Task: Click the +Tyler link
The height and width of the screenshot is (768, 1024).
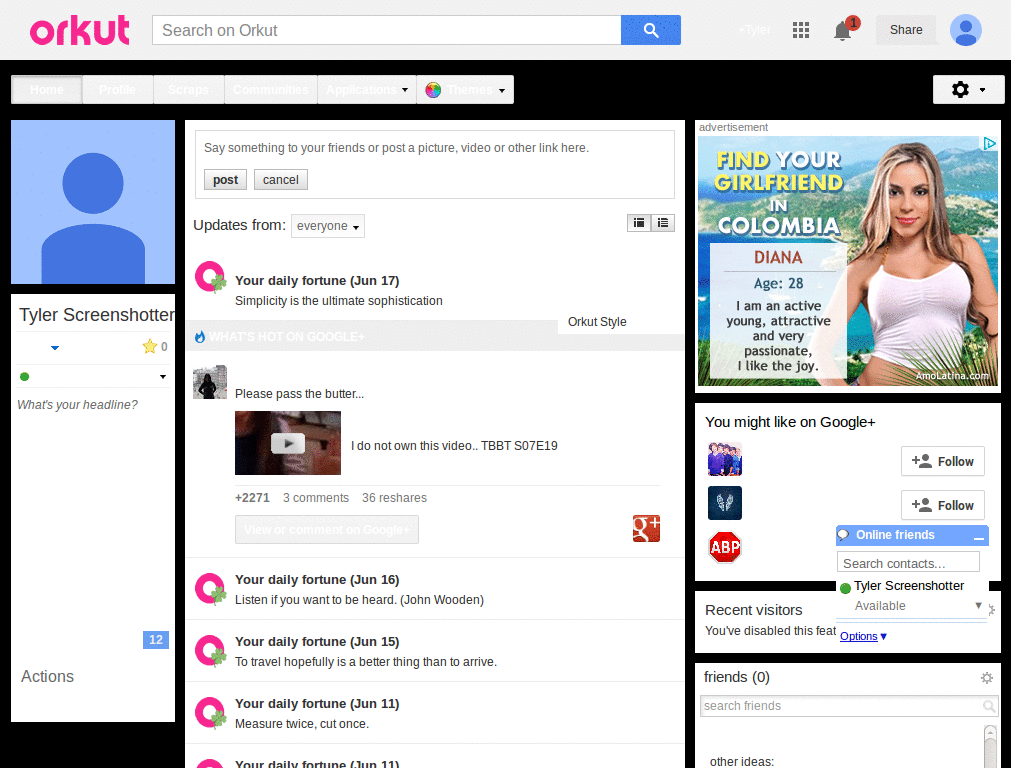Action: click(754, 30)
